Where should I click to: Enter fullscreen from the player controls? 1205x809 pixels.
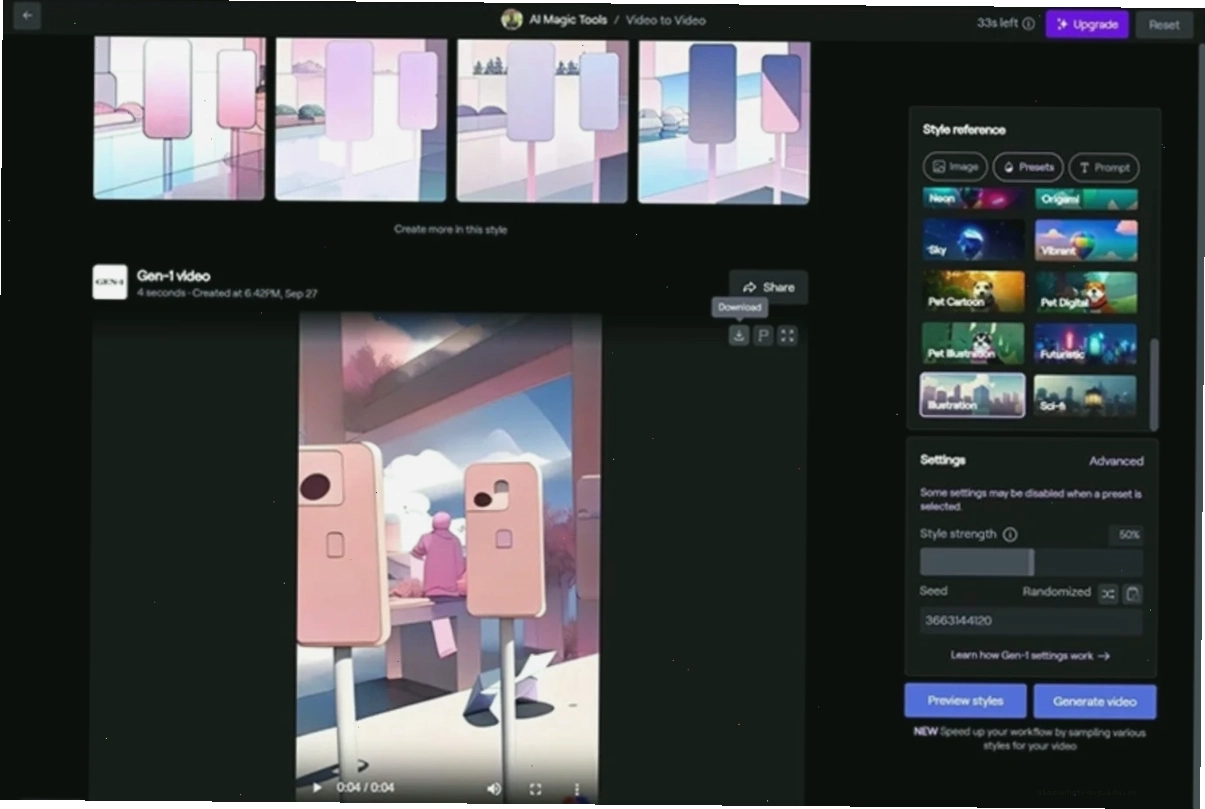(535, 789)
